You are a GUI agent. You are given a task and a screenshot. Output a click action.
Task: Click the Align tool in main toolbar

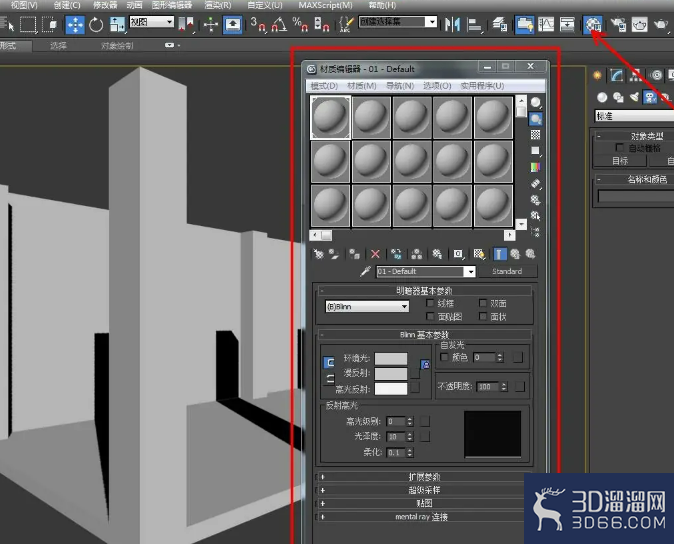[x=474, y=24]
